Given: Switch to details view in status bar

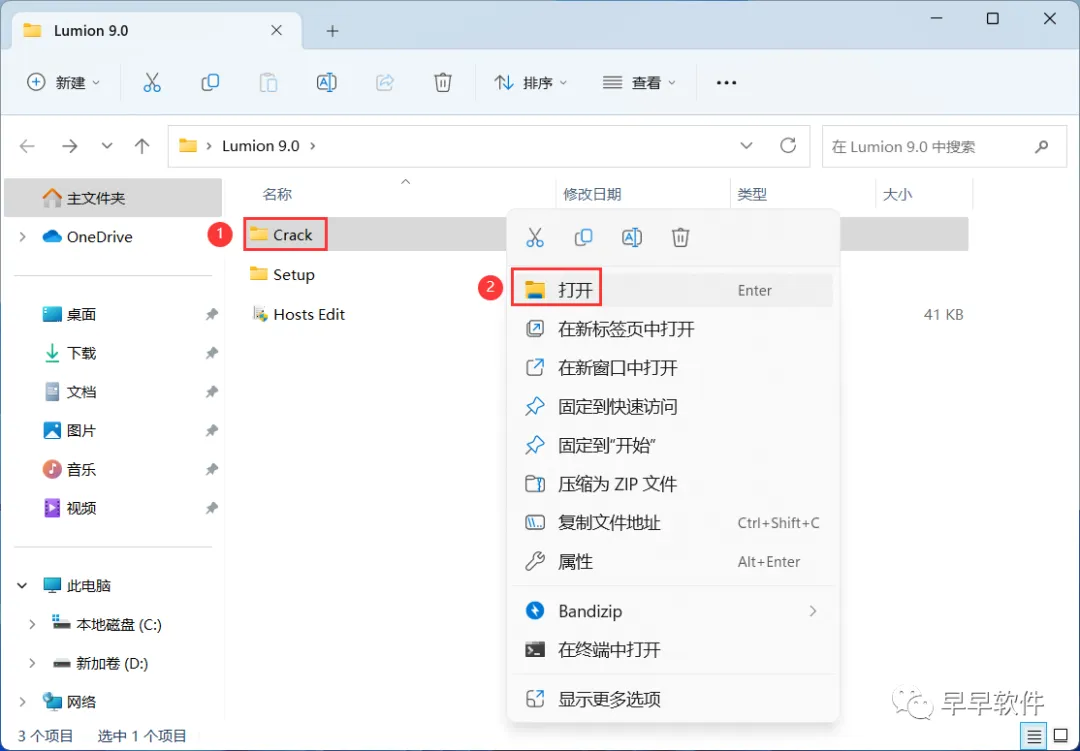Looking at the screenshot, I should click(1034, 737).
